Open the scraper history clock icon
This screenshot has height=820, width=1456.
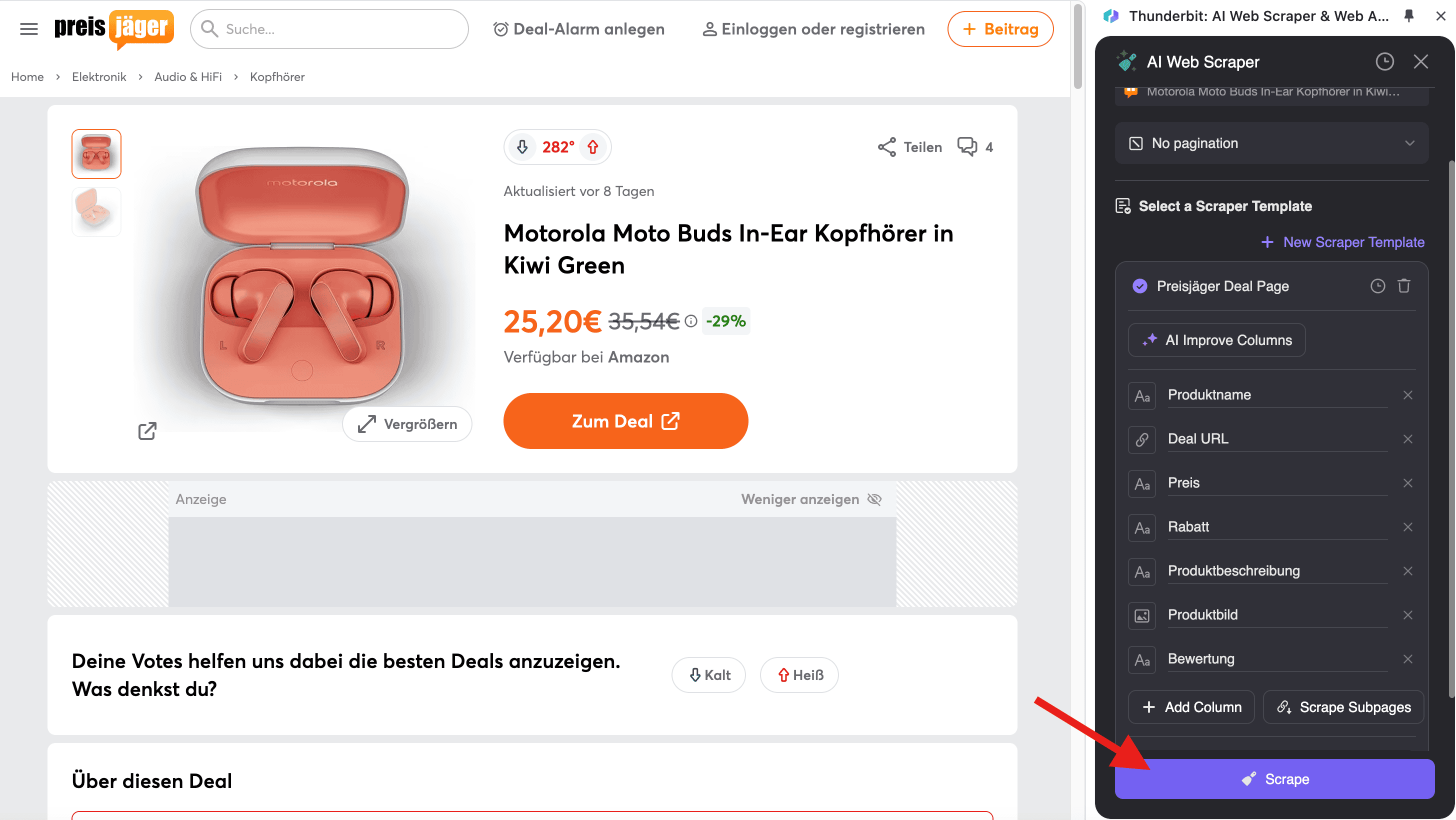(x=1384, y=61)
